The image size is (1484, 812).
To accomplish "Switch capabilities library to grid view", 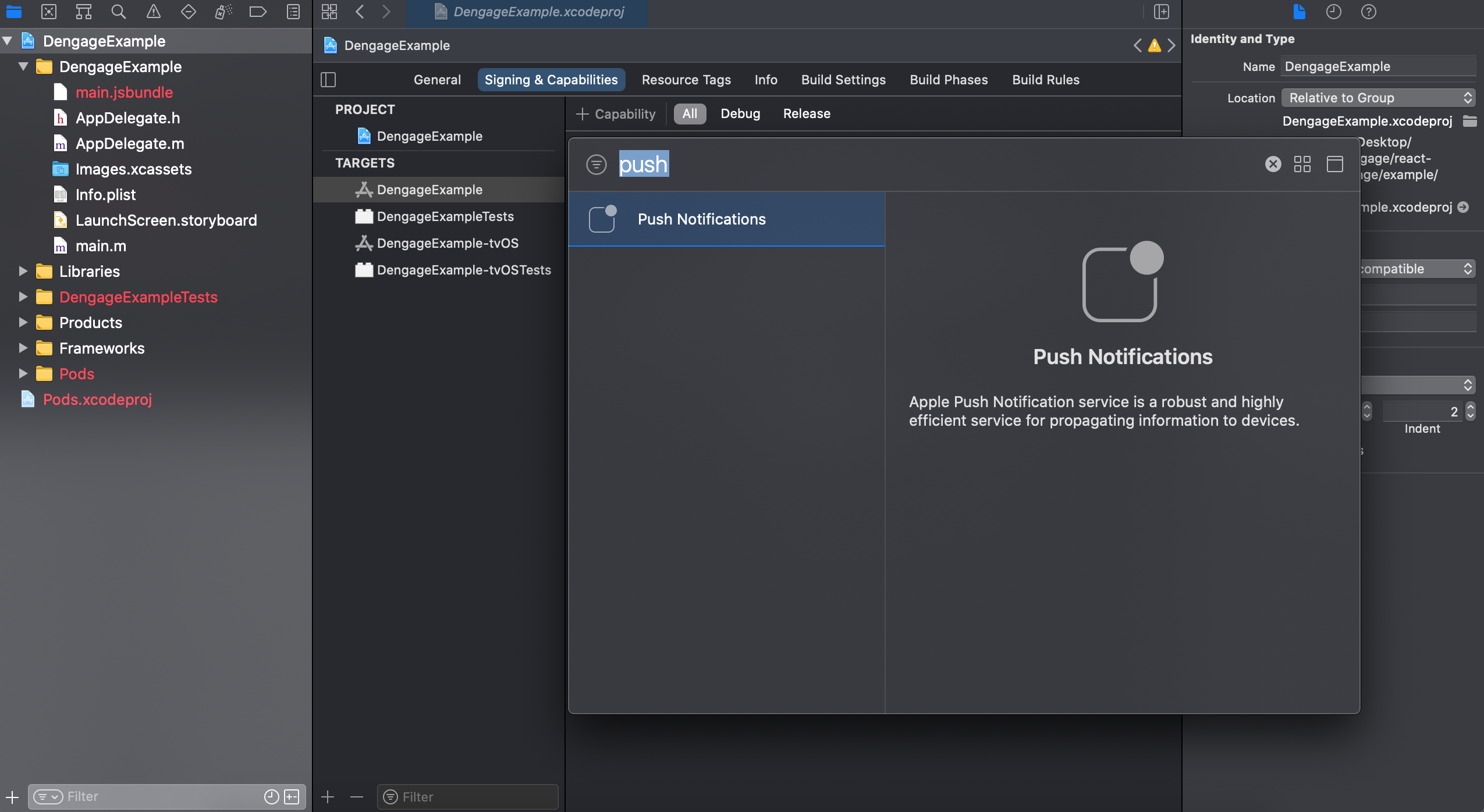I will click(x=1302, y=164).
